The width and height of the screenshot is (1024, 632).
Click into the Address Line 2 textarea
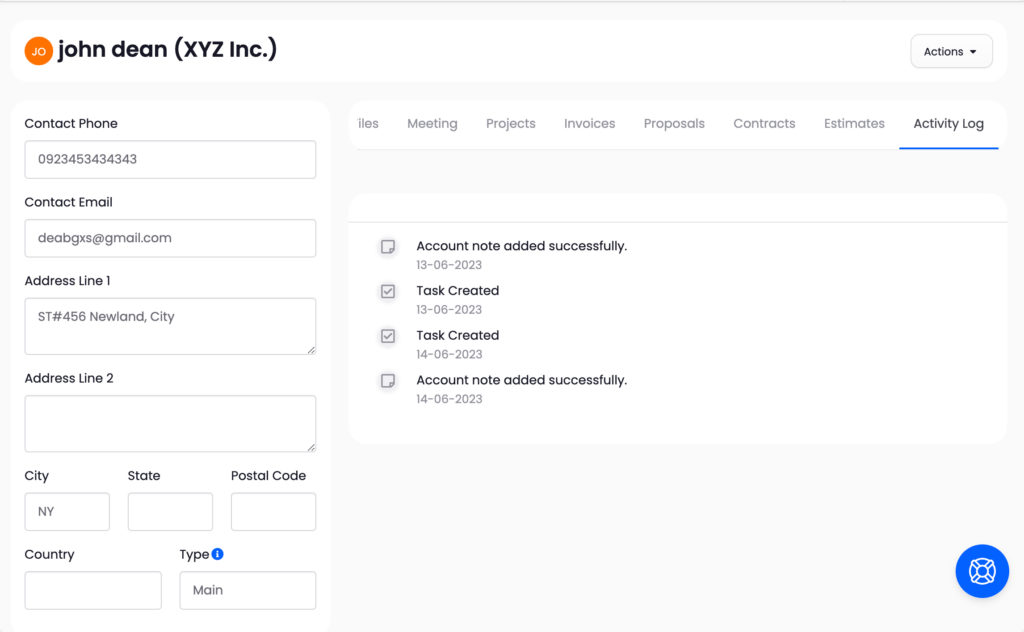[170, 423]
